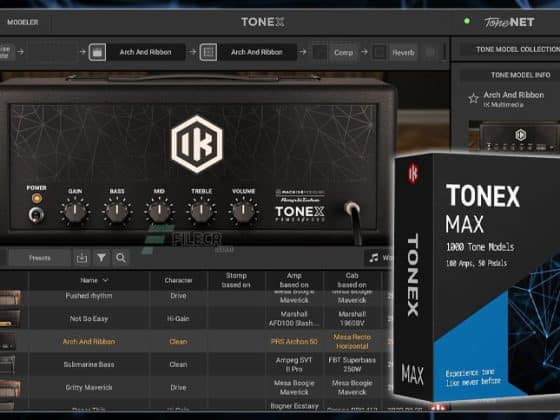Screen dimensions: 560x420
Task: Select the Submarine Bass tone model
Action: click(x=89, y=364)
